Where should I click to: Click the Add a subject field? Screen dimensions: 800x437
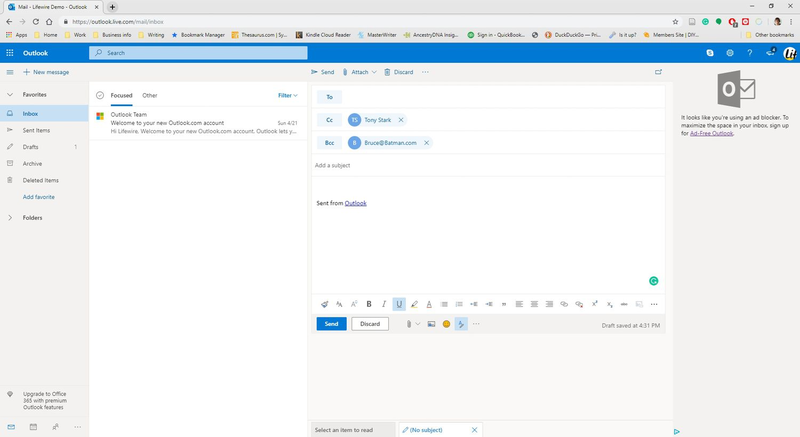[x=488, y=165]
